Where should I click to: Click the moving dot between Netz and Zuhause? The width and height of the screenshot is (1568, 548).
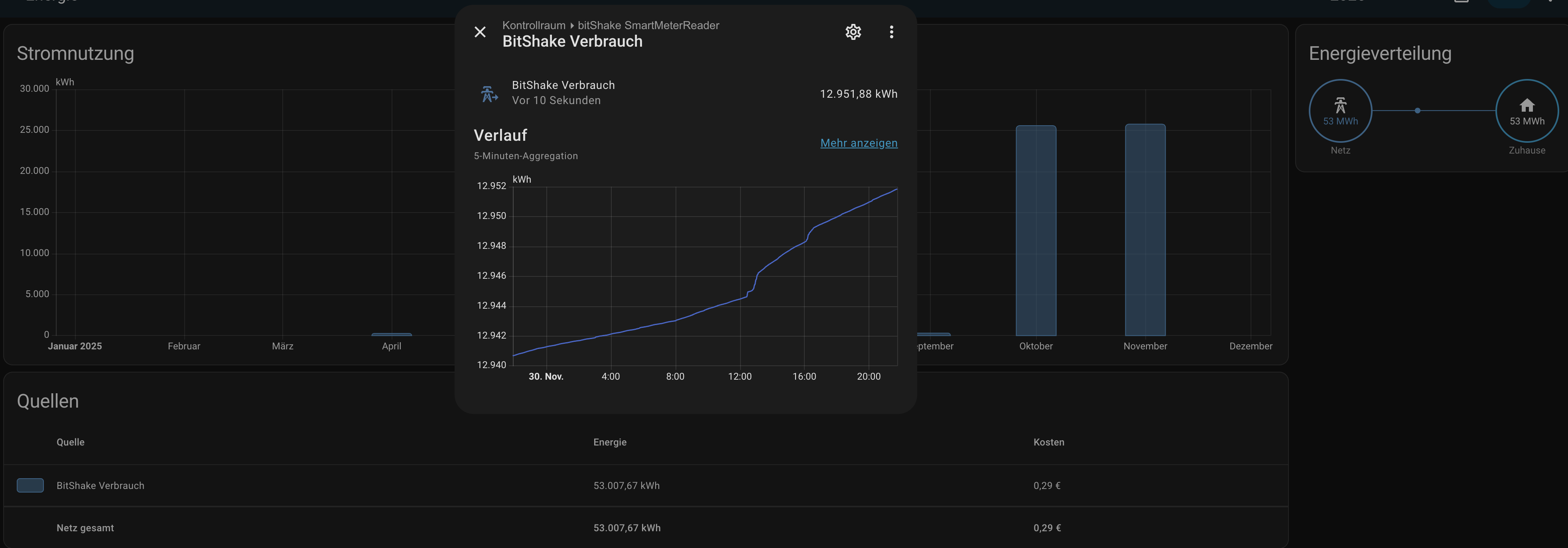[1417, 111]
